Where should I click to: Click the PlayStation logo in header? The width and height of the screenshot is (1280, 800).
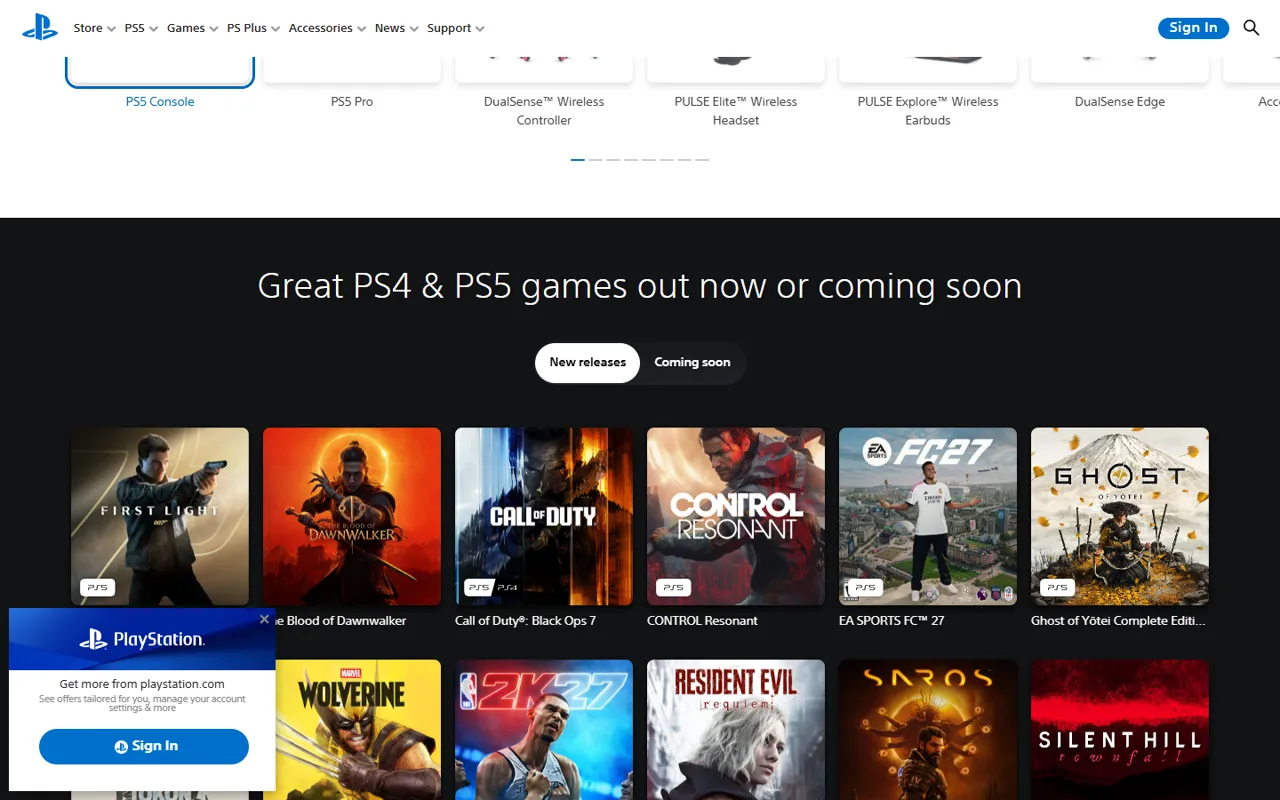click(x=40, y=28)
